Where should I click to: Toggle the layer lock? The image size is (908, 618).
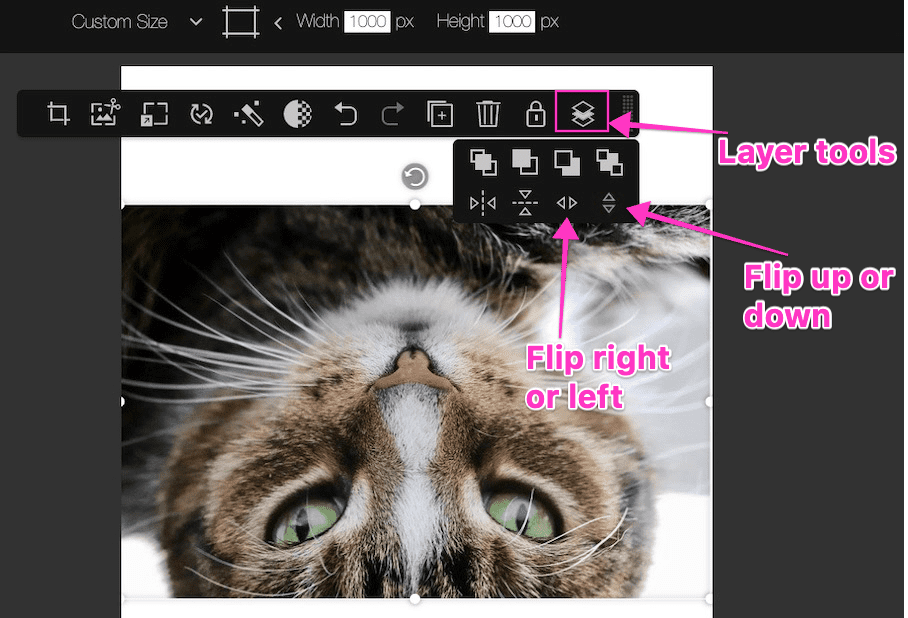[535, 114]
